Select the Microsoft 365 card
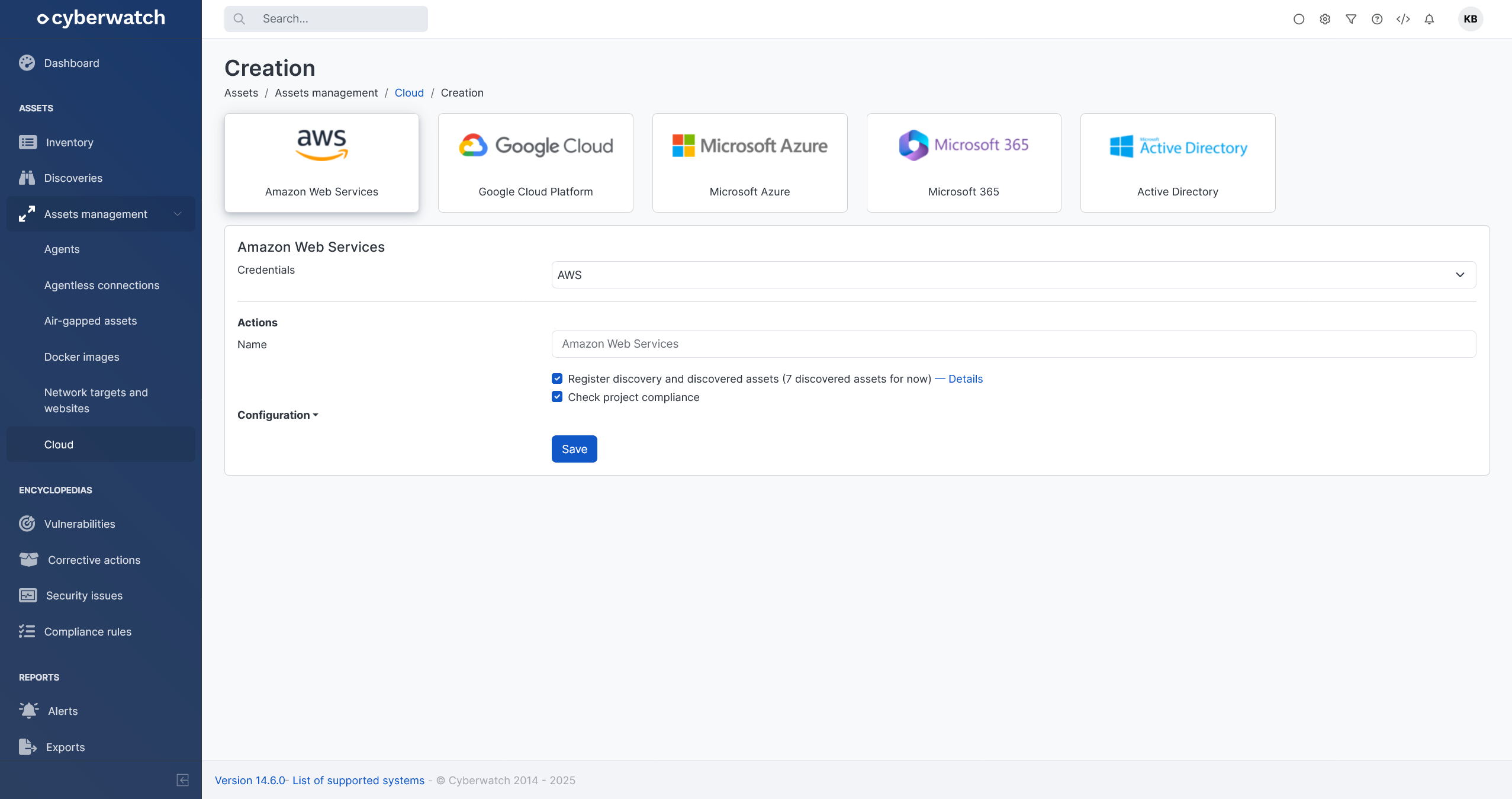Image resolution: width=1512 pixels, height=799 pixels. pyautogui.click(x=964, y=163)
